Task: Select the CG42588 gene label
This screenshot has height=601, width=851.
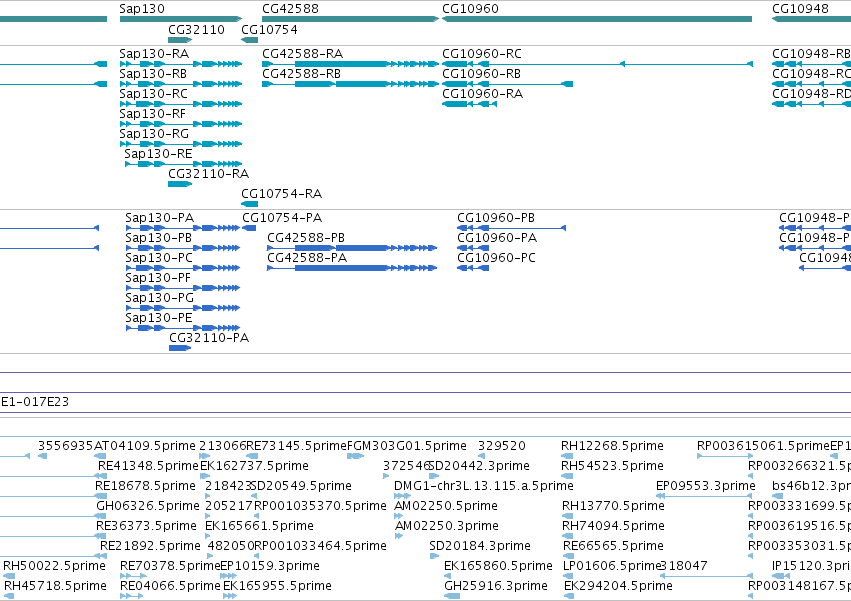Action: pyautogui.click(x=290, y=9)
